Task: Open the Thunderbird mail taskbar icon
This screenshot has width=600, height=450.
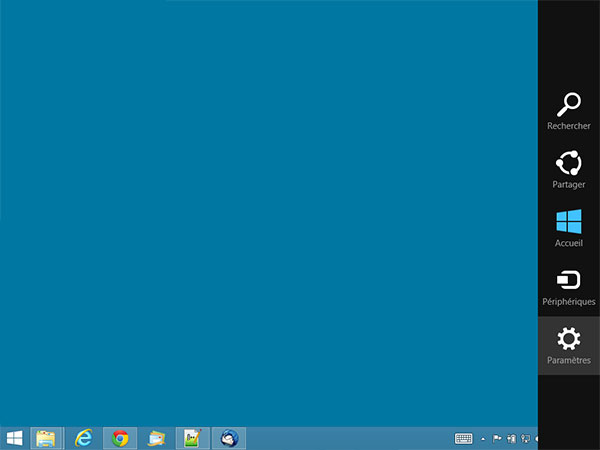Action: [x=229, y=438]
